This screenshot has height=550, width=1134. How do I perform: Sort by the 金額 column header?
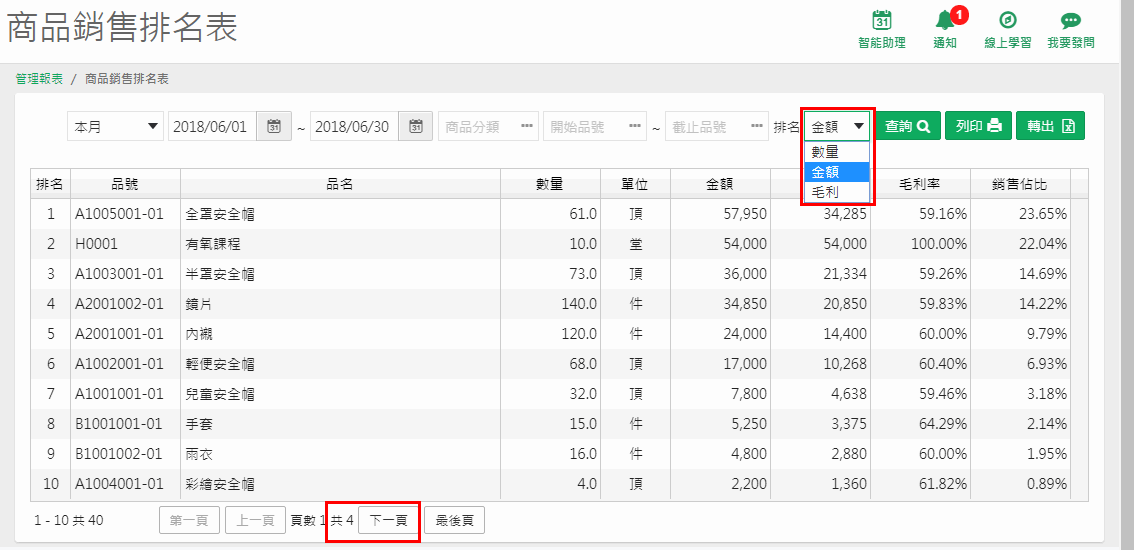720,184
